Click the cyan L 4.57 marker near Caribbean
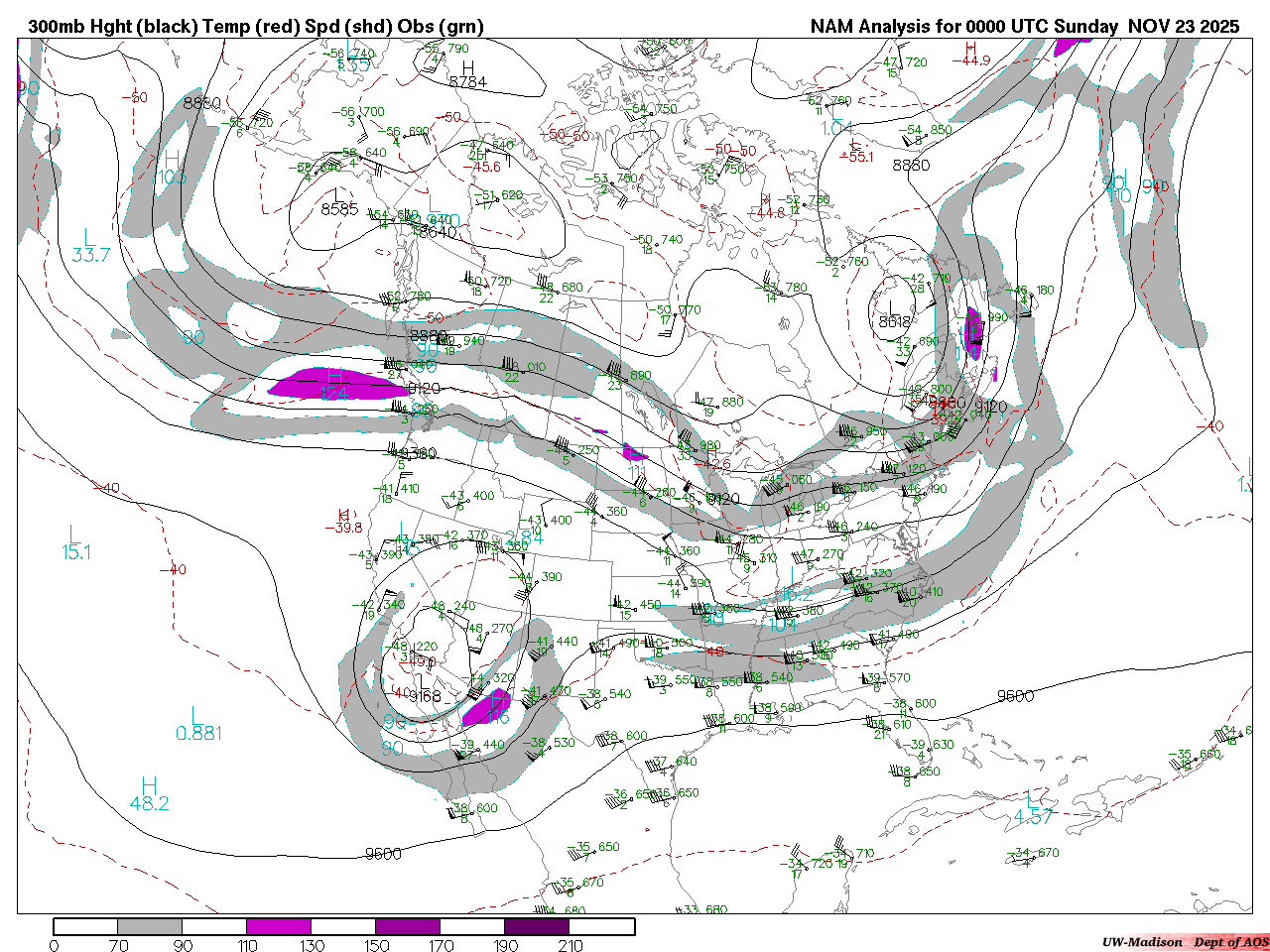Screen dimensions: 1270x952 1033,808
